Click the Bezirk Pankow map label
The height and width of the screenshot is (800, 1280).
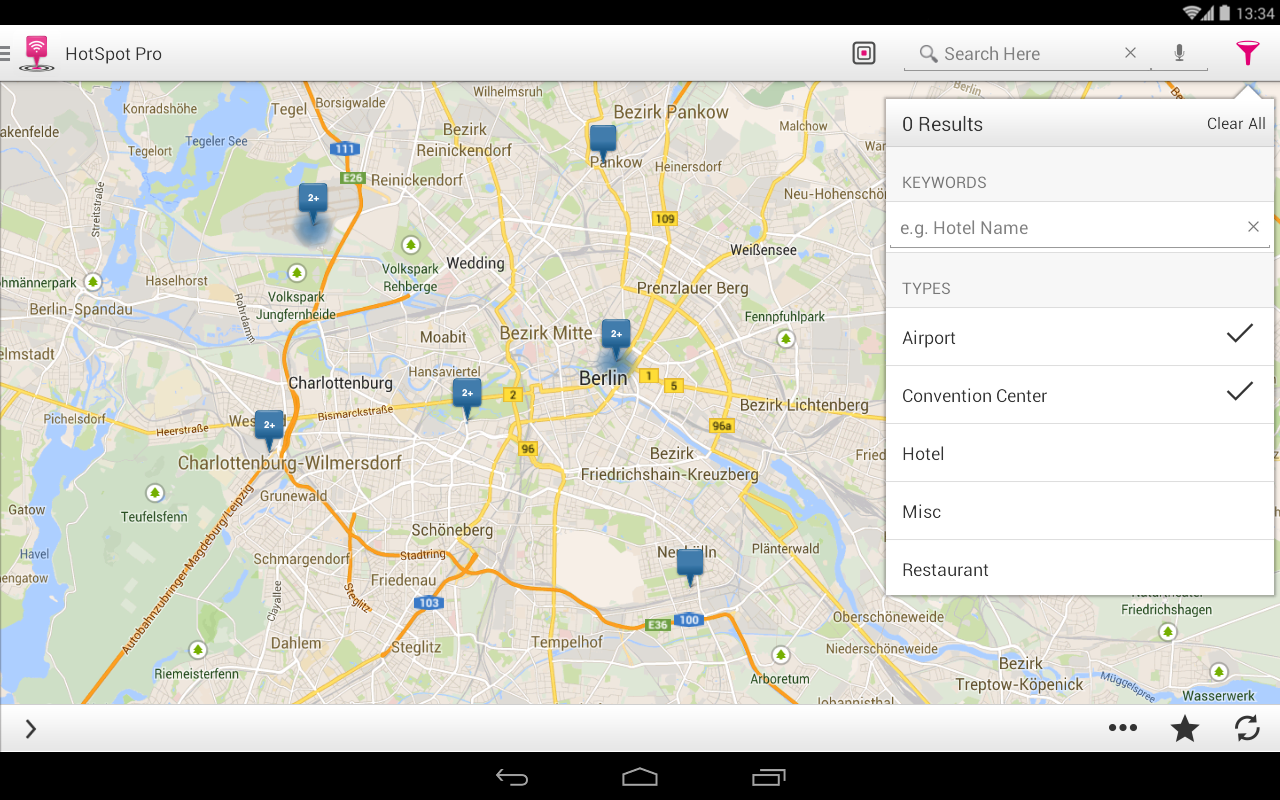(x=671, y=112)
